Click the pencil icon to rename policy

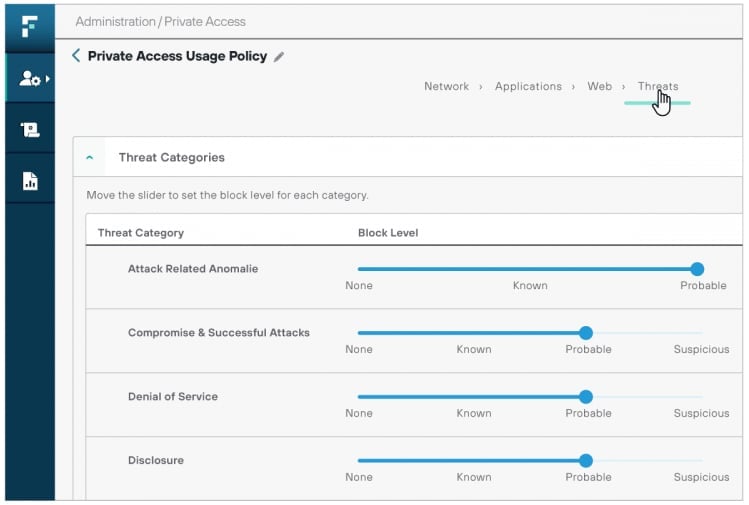279,57
